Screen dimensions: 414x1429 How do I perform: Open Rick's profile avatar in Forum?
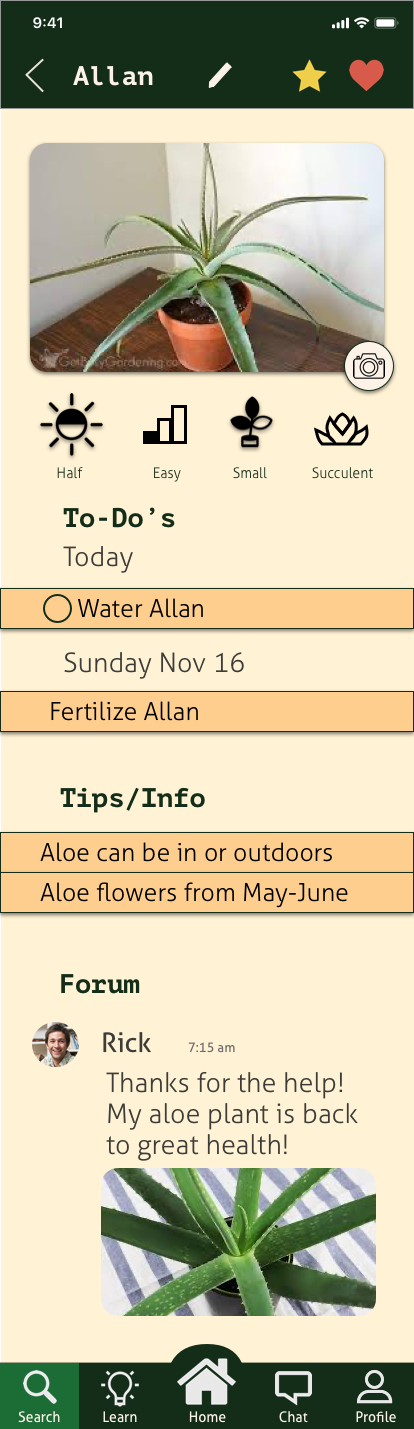[55, 1044]
